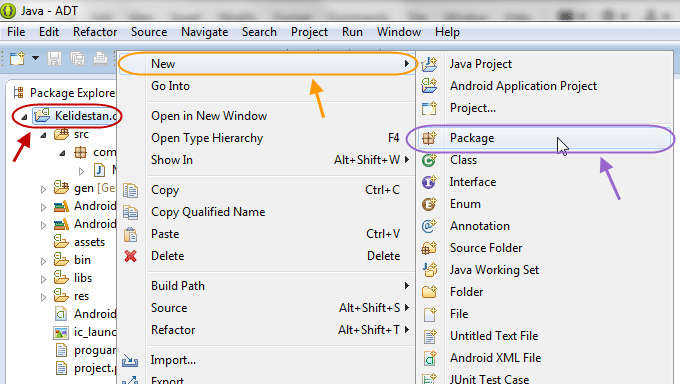Open the New wizard dropdown arrow
This screenshot has height=384, width=680.
[x=36, y=58]
